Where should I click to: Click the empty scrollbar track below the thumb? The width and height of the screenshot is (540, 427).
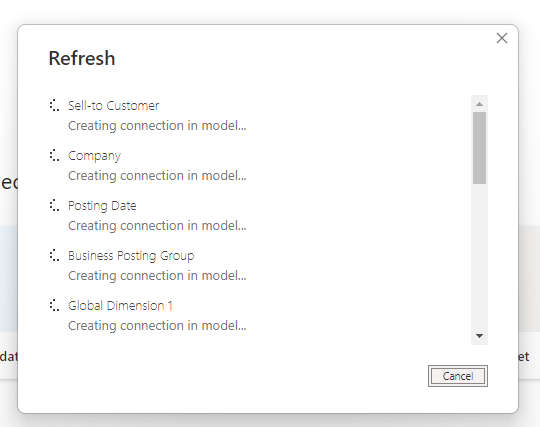(479, 257)
